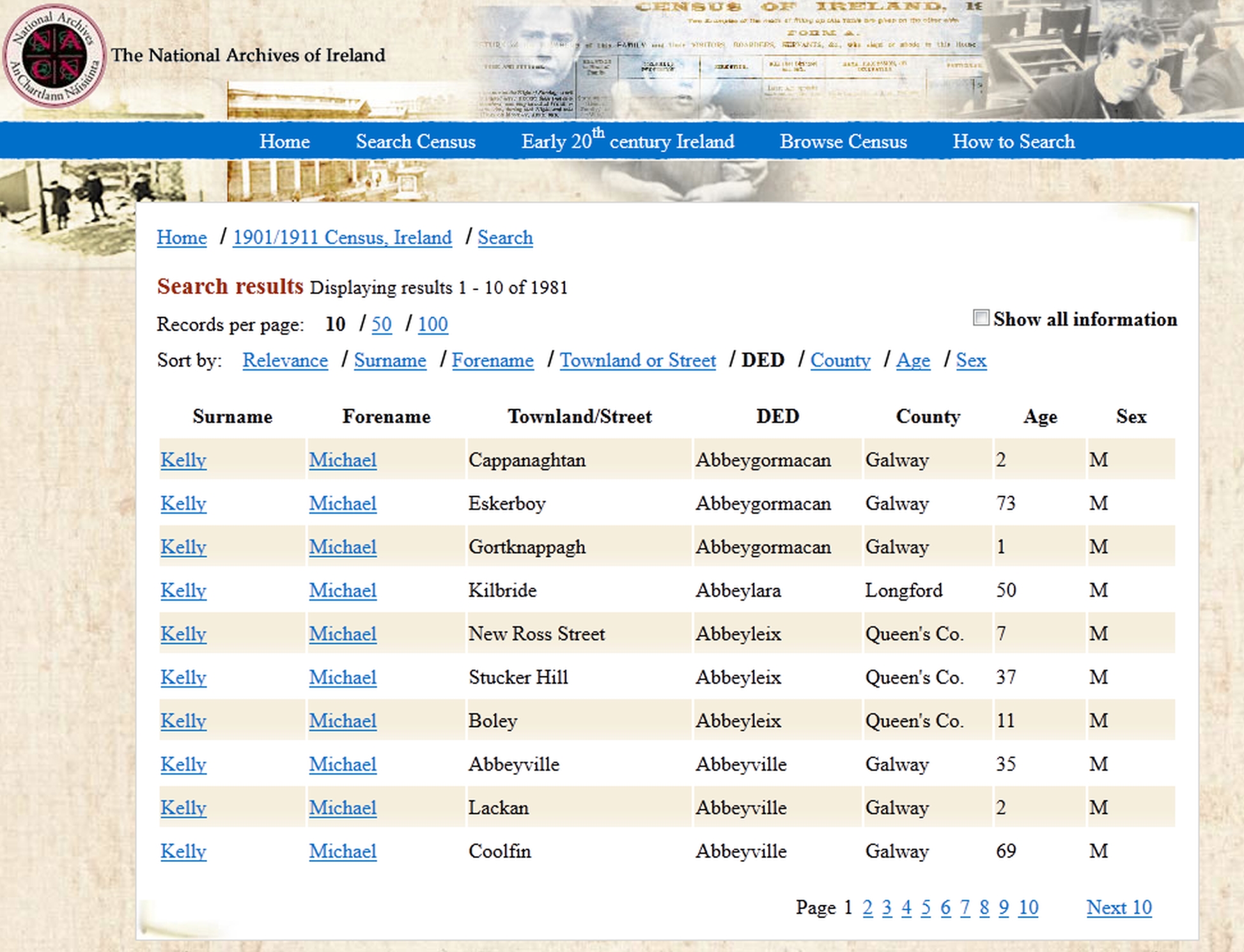Open Kelly surname link in Cappanaghtan row
The width and height of the screenshot is (1244, 952).
[183, 459]
